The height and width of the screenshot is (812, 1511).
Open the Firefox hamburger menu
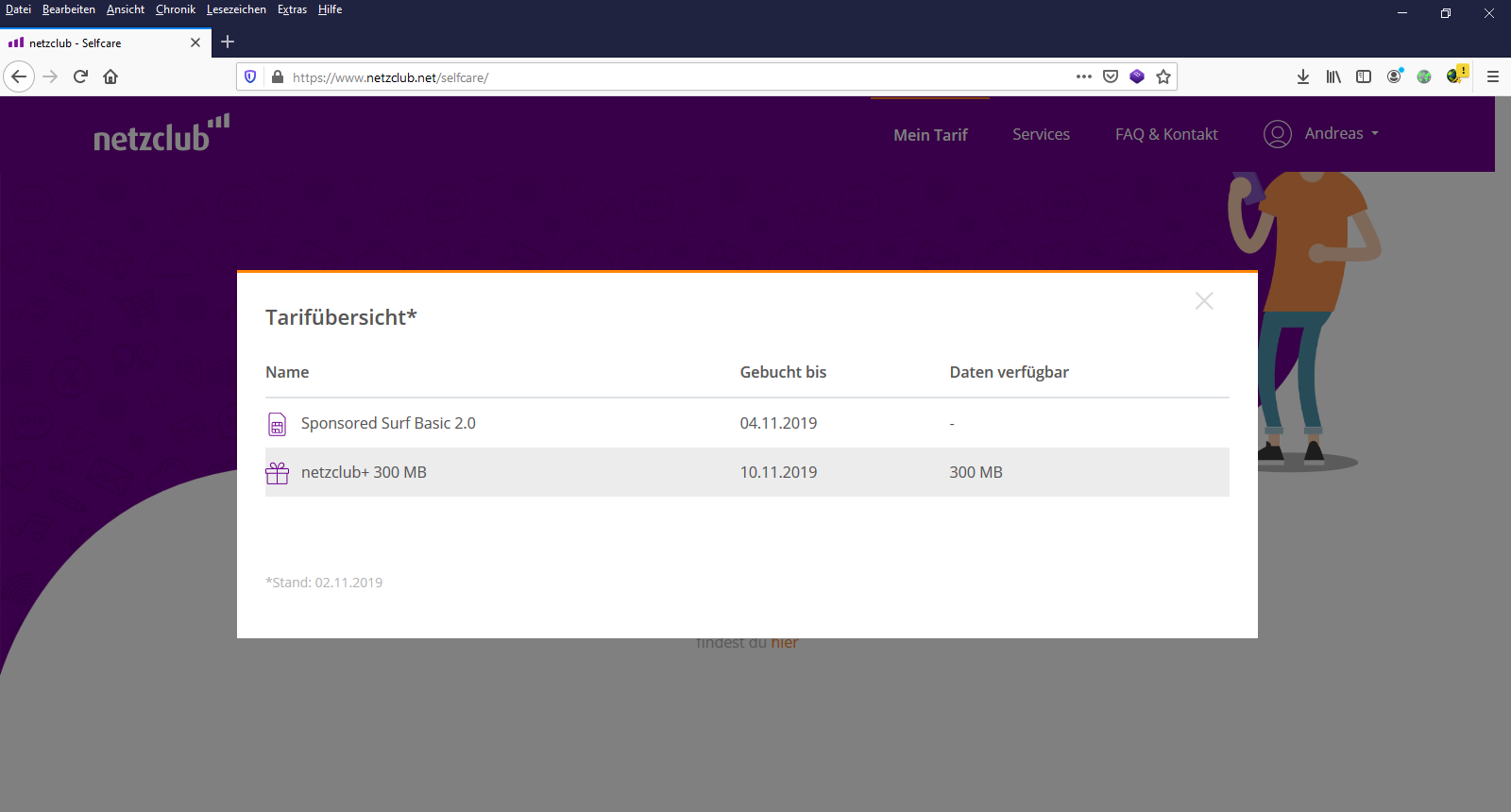(x=1493, y=76)
